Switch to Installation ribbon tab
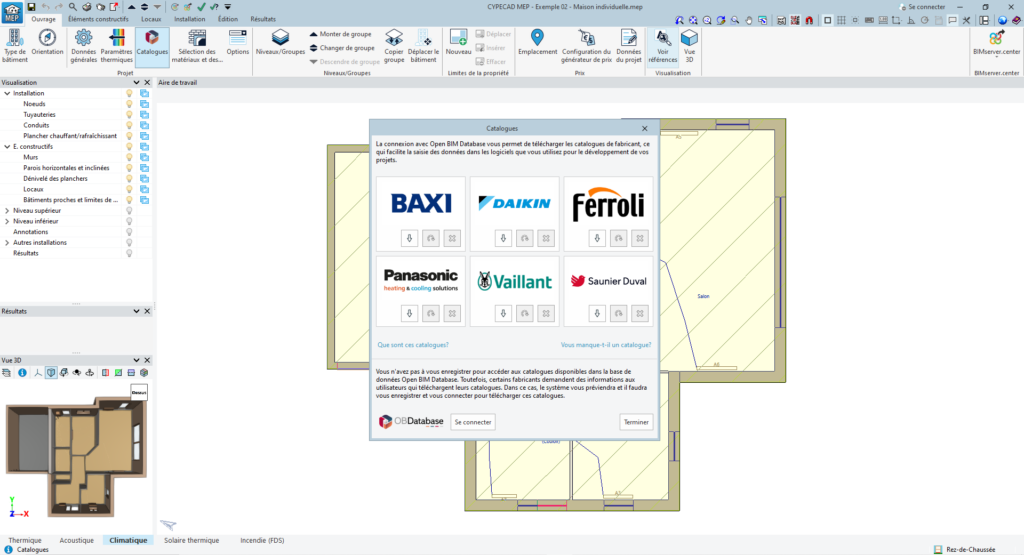The image size is (1024, 555). (x=189, y=19)
